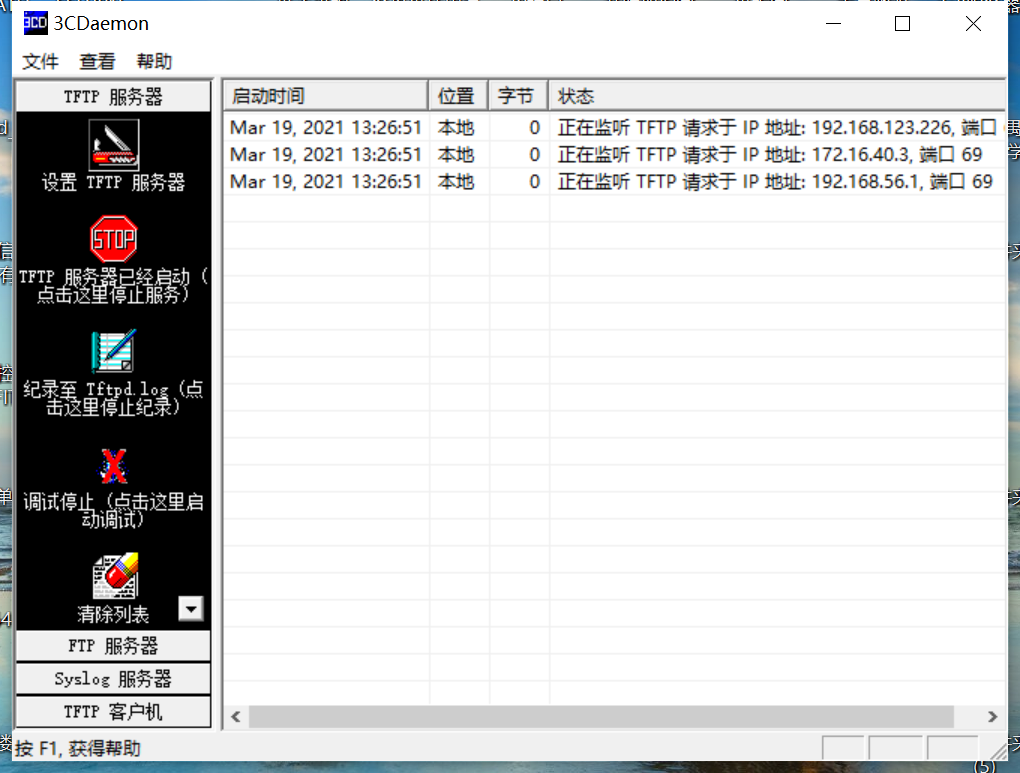The width and height of the screenshot is (1020, 773).
Task: Click the red X debug icon
Action: (114, 466)
